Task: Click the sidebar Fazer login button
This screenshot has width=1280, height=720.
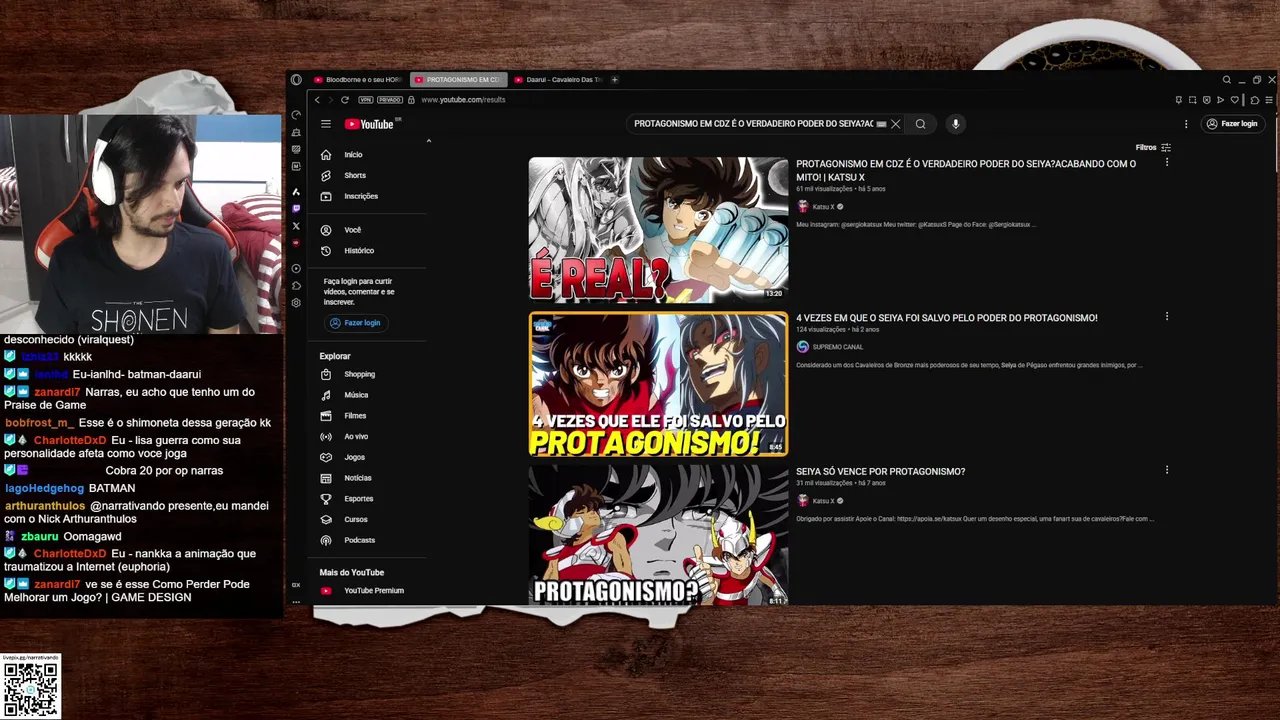Action: (x=355, y=323)
